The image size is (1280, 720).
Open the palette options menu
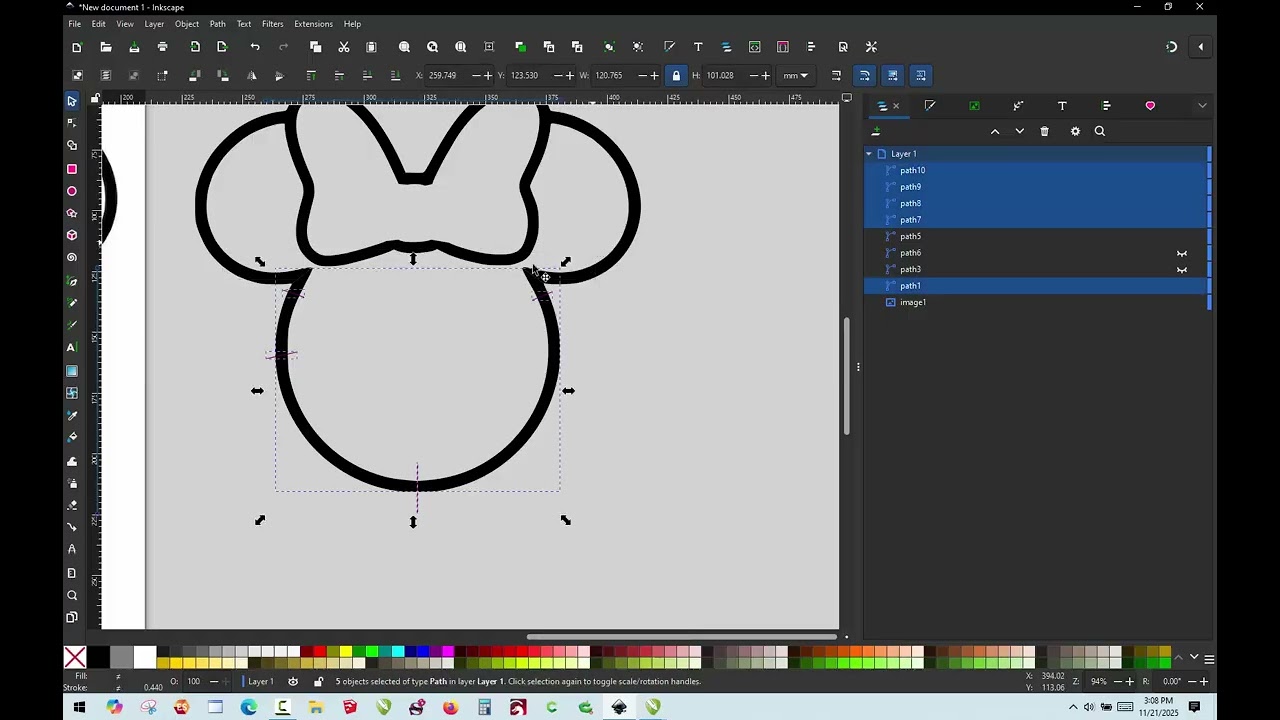click(x=1209, y=658)
